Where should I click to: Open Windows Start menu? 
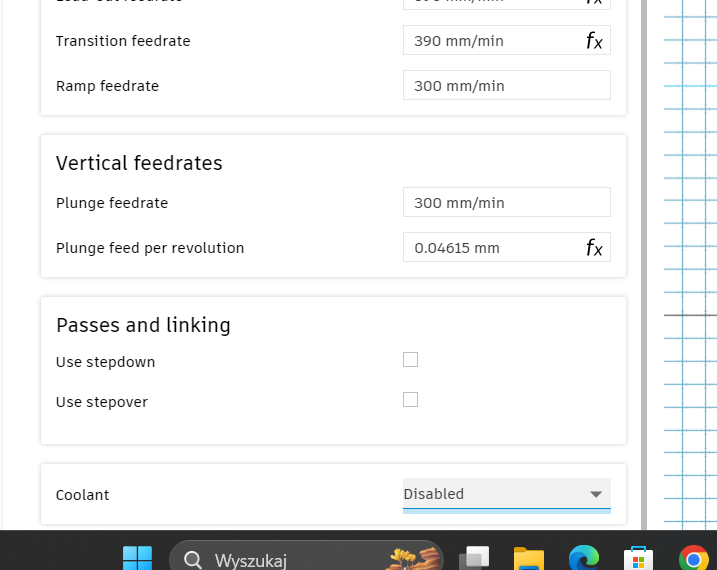point(137,558)
